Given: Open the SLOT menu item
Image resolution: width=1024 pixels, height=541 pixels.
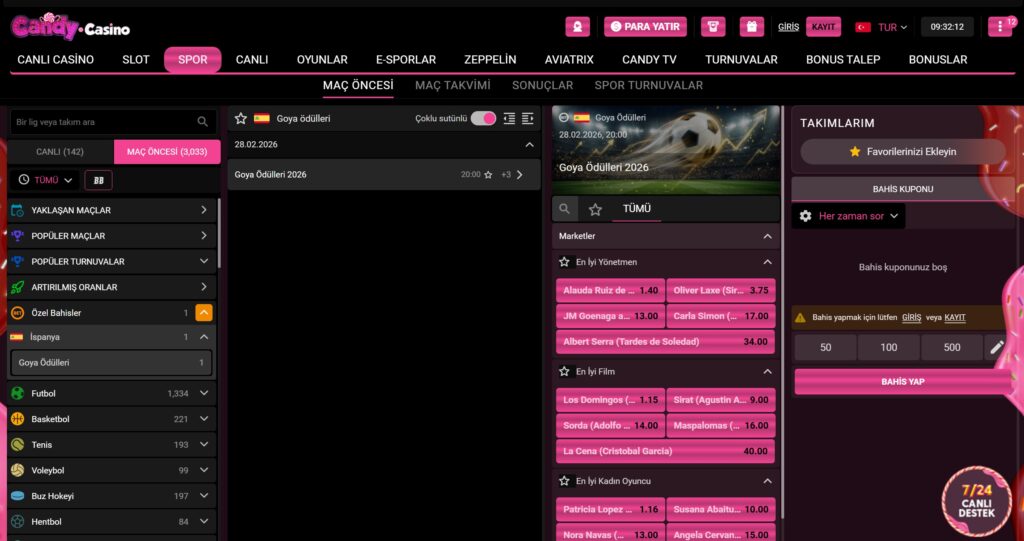Looking at the screenshot, I should click(x=136, y=59).
